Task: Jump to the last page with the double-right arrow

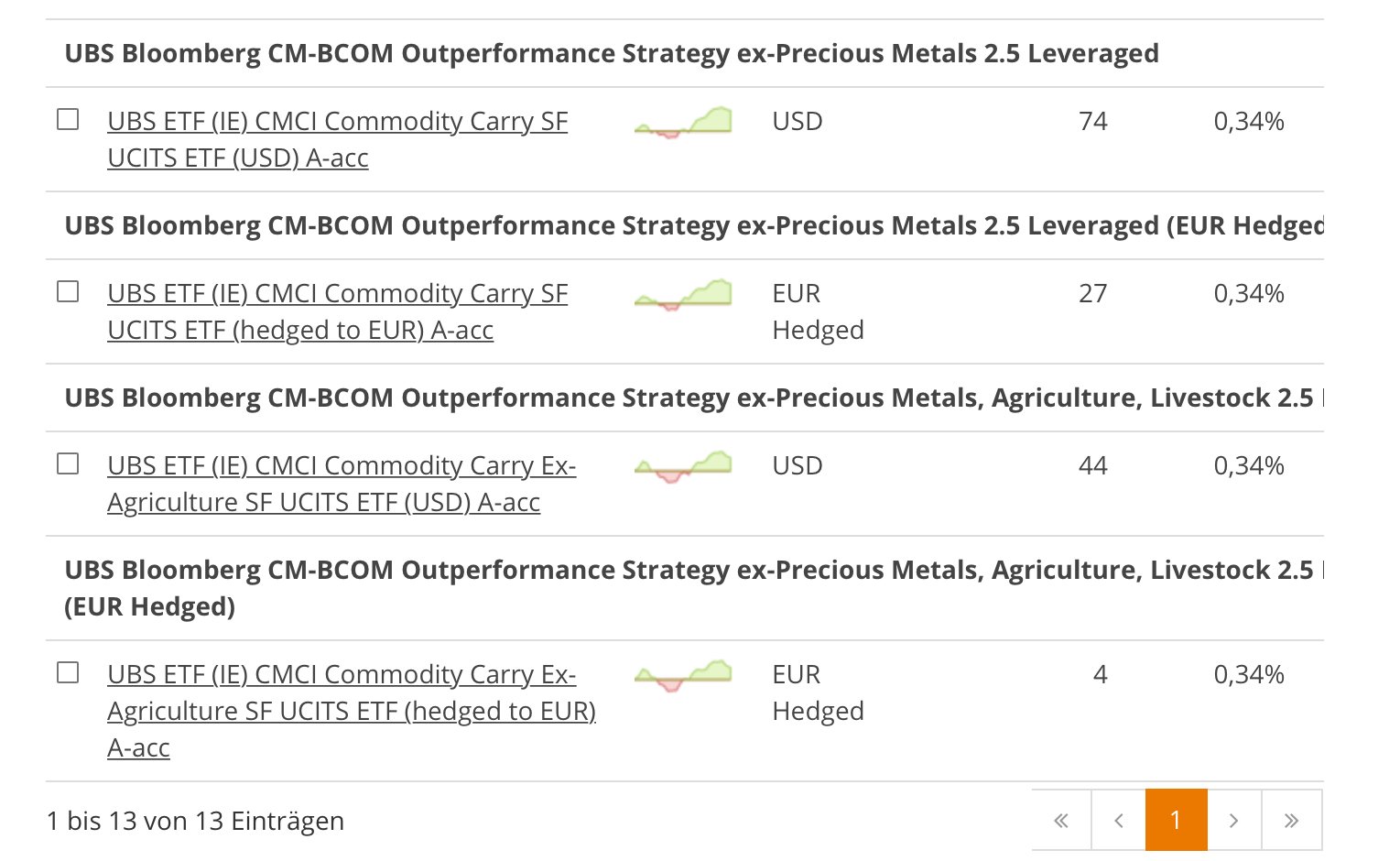Action: tap(1291, 820)
